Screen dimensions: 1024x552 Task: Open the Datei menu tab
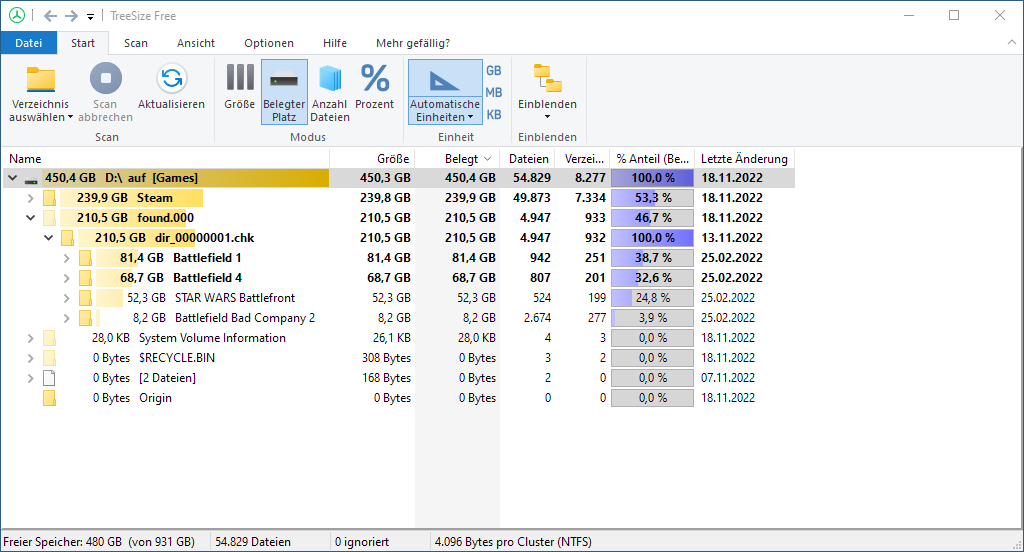coord(29,43)
